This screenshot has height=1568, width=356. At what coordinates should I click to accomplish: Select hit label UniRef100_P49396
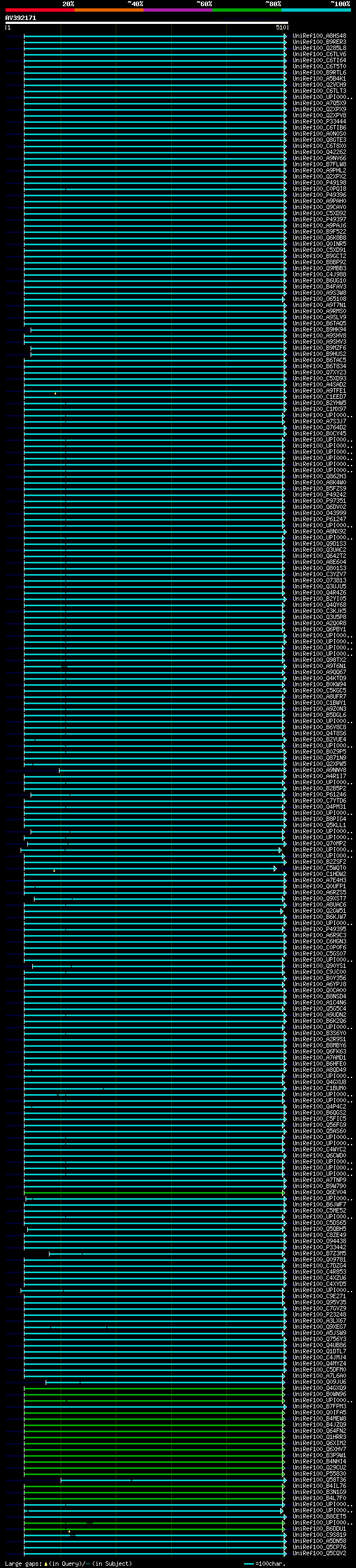click(319, 195)
